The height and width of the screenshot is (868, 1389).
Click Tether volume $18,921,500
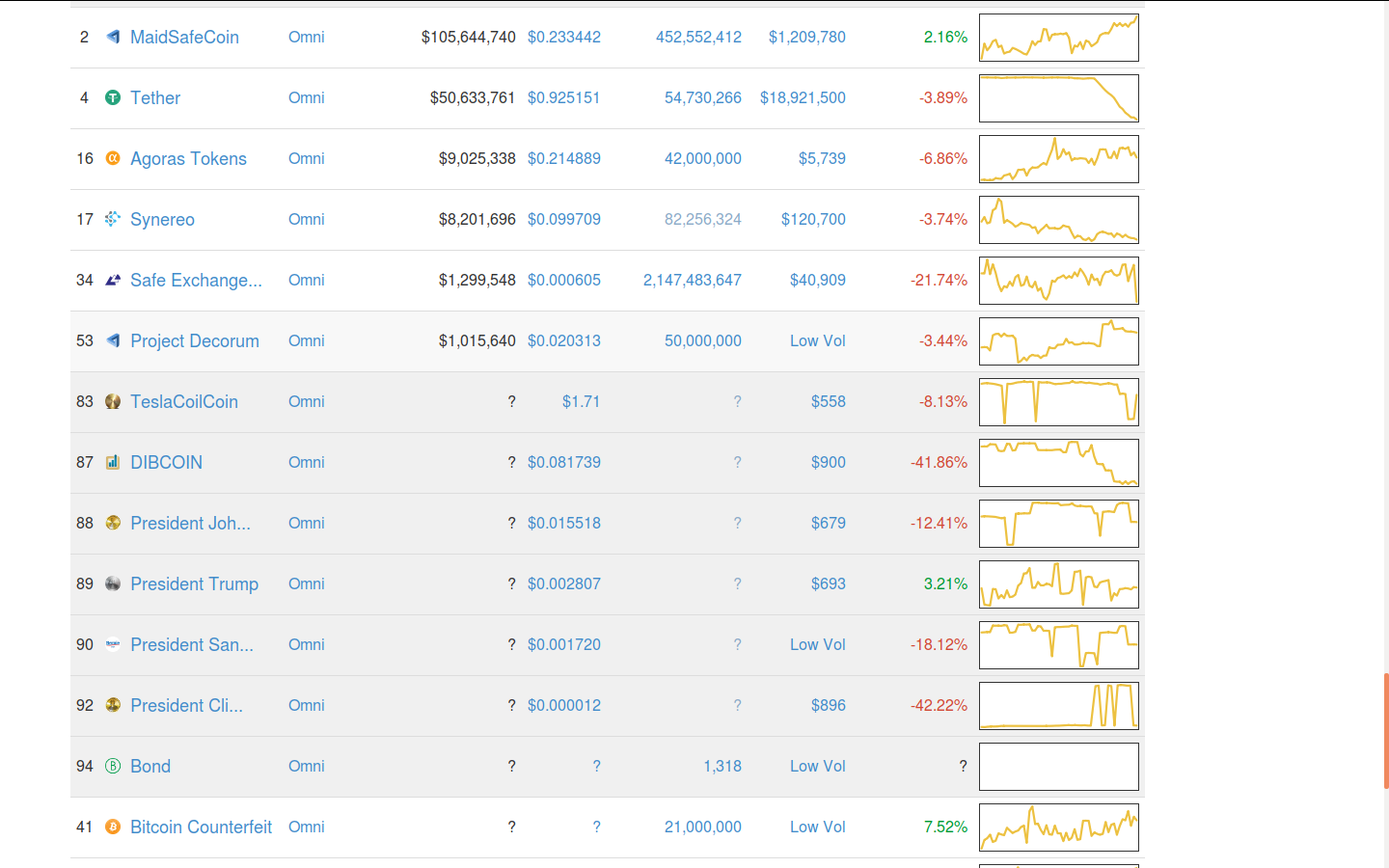(x=803, y=97)
